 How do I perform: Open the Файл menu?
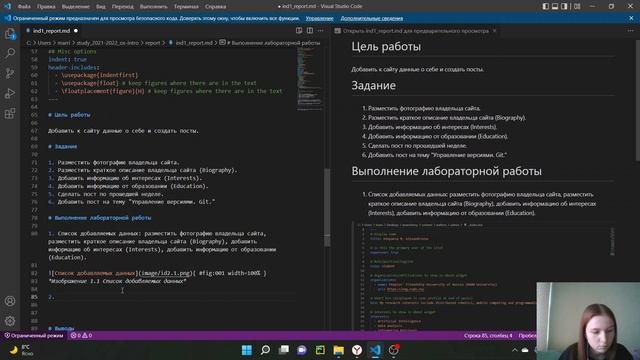(x=24, y=7)
